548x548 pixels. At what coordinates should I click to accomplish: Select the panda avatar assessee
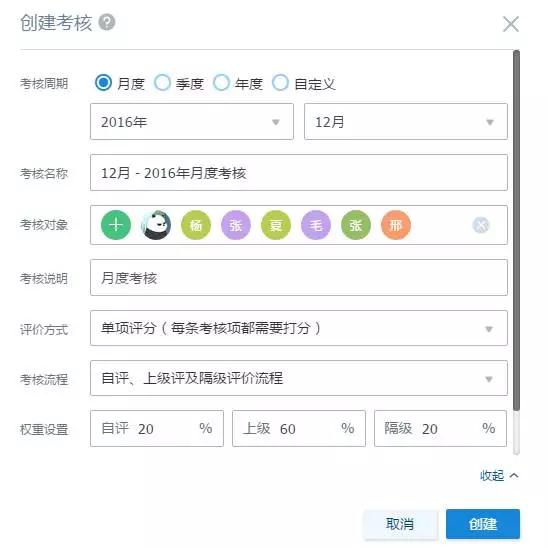pos(156,225)
